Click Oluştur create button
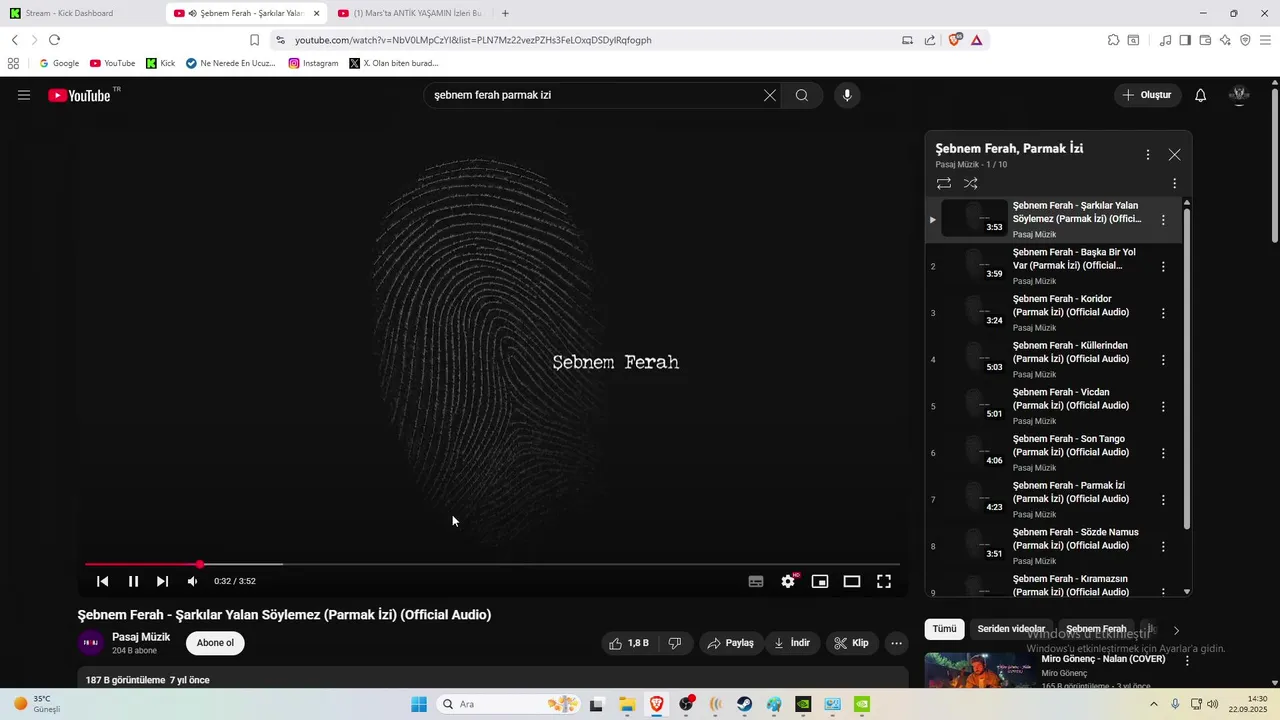The height and width of the screenshot is (720, 1280). coord(1147,95)
